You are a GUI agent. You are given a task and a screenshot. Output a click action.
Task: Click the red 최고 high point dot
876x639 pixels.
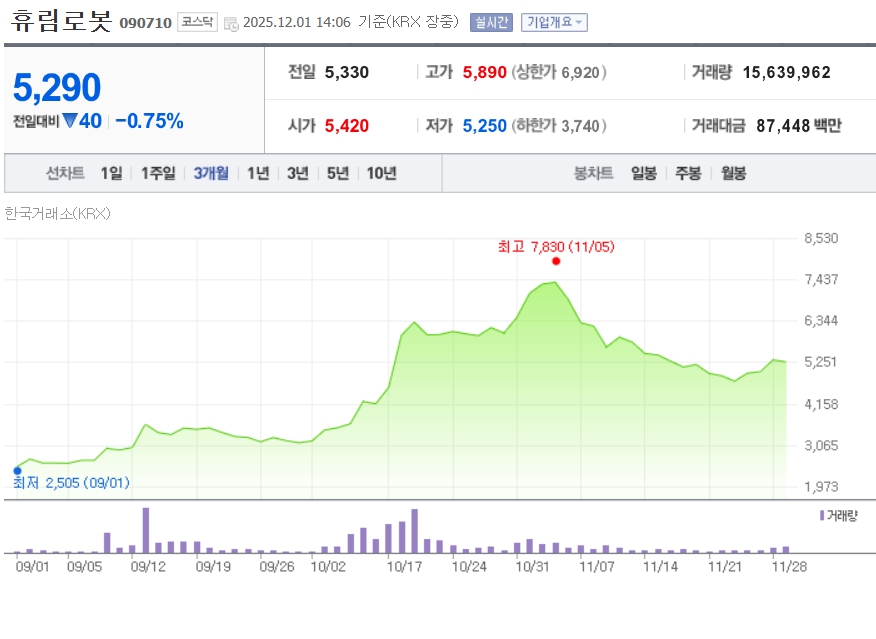555,261
